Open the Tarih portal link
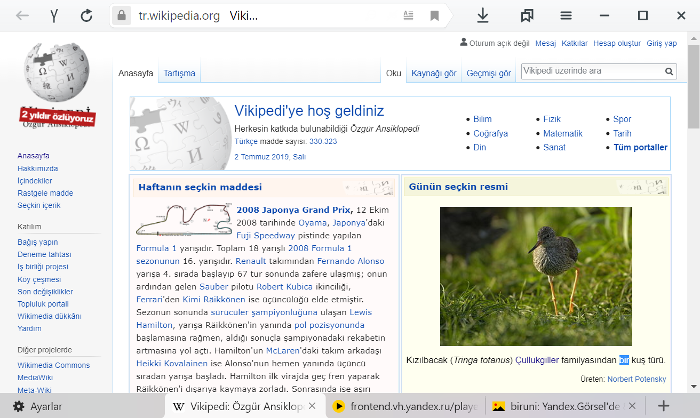Image resolution: width=700 pixels, height=418 pixels. pos(622,134)
